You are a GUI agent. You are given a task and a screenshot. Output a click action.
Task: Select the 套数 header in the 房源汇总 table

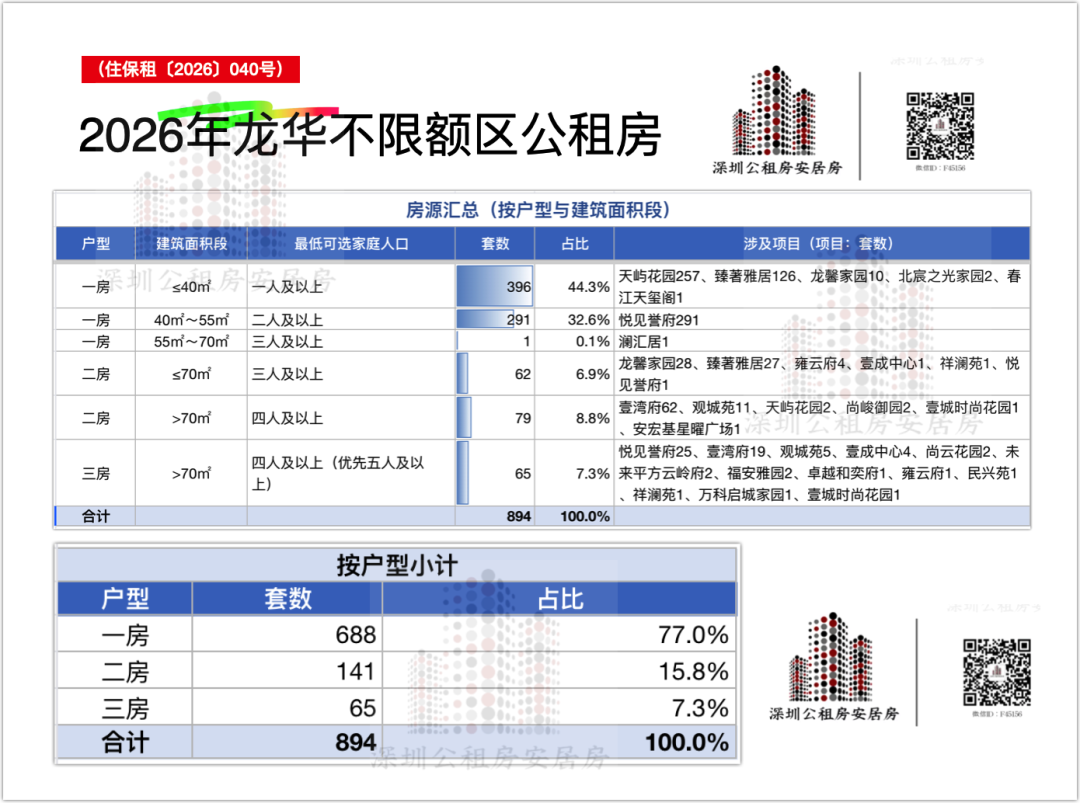coord(495,244)
